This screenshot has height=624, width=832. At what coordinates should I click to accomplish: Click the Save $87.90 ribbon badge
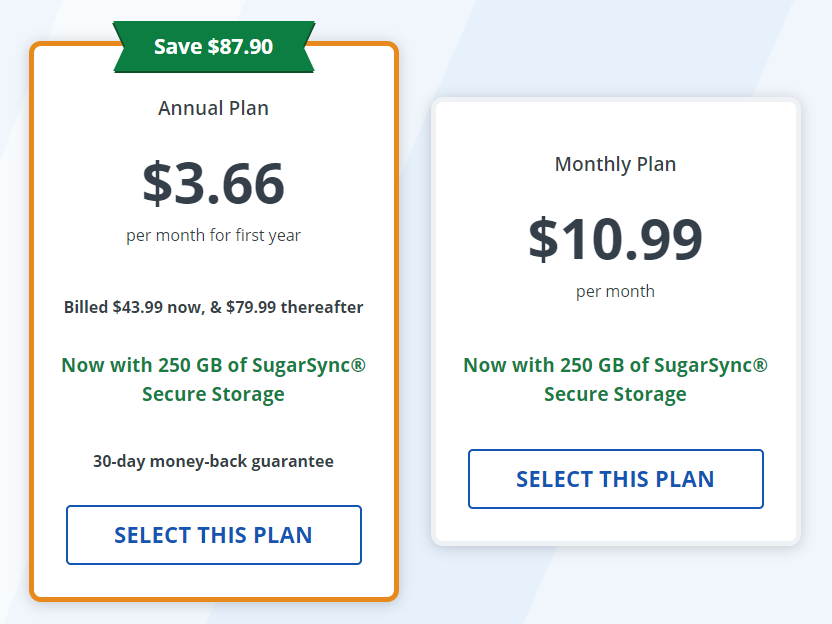point(214,47)
